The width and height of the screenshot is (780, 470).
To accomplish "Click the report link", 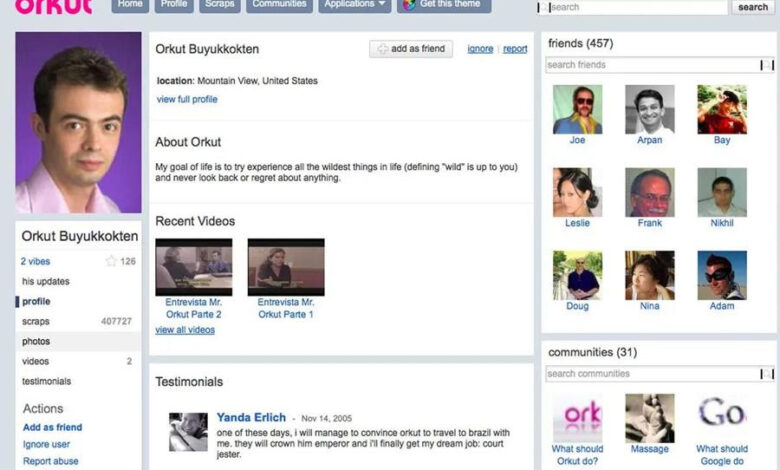I will click(515, 49).
